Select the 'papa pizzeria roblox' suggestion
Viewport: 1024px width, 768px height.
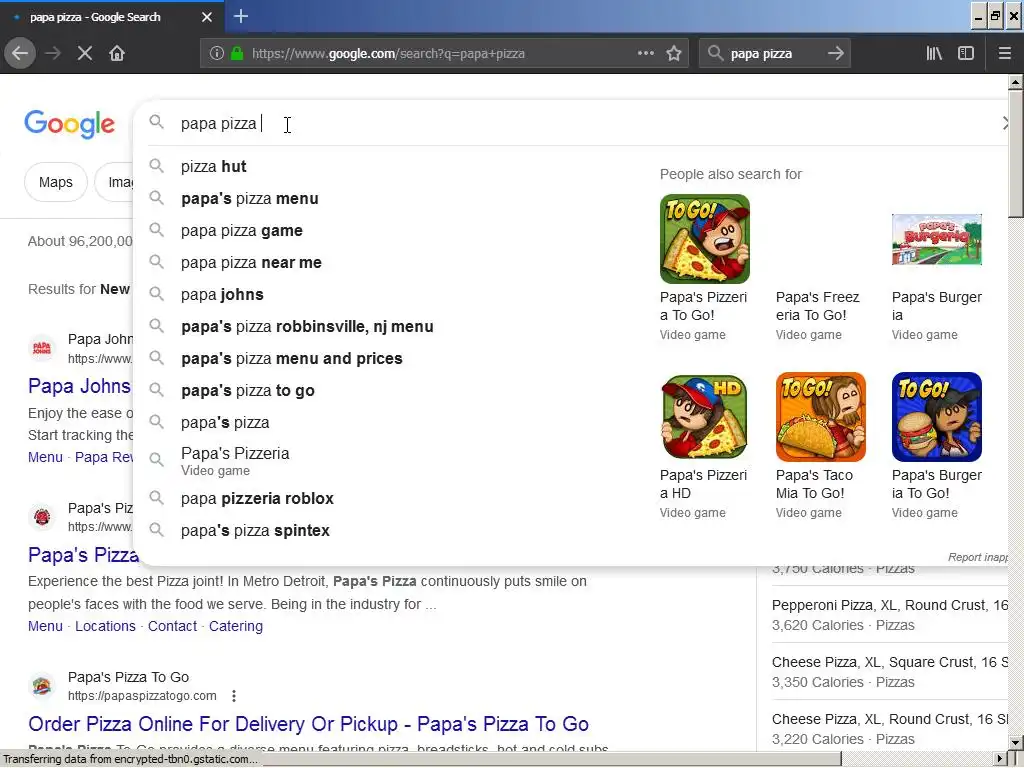[257, 498]
